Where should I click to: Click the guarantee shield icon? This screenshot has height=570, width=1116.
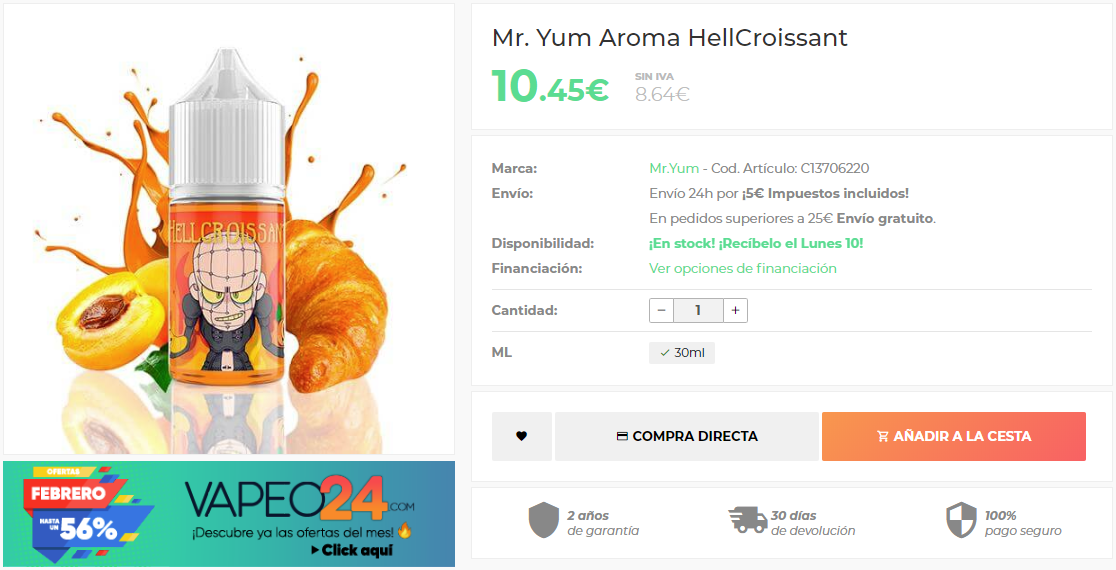click(544, 520)
